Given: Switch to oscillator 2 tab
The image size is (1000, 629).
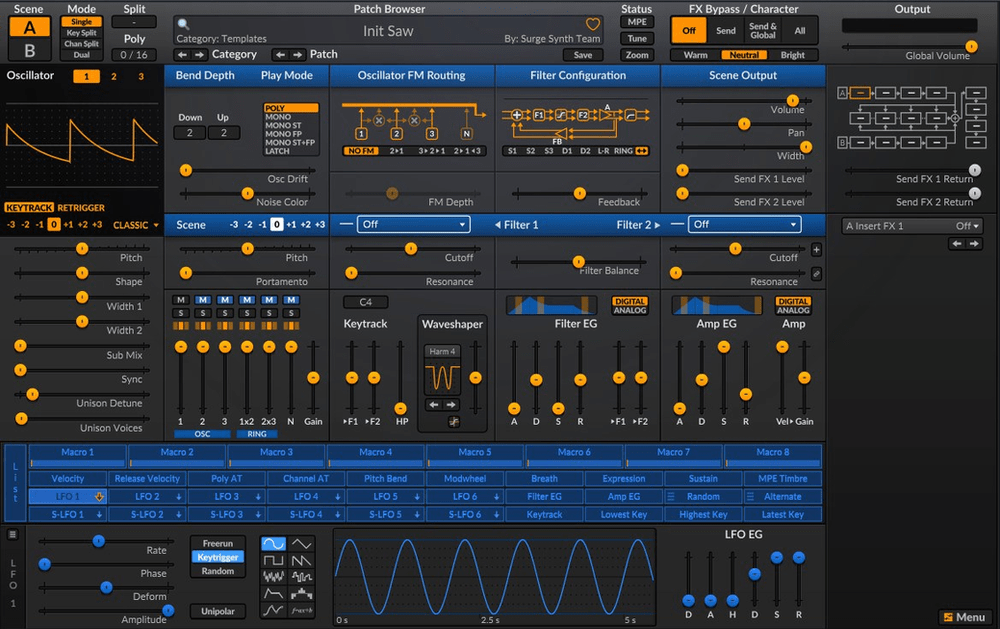Looking at the screenshot, I should (113, 76).
